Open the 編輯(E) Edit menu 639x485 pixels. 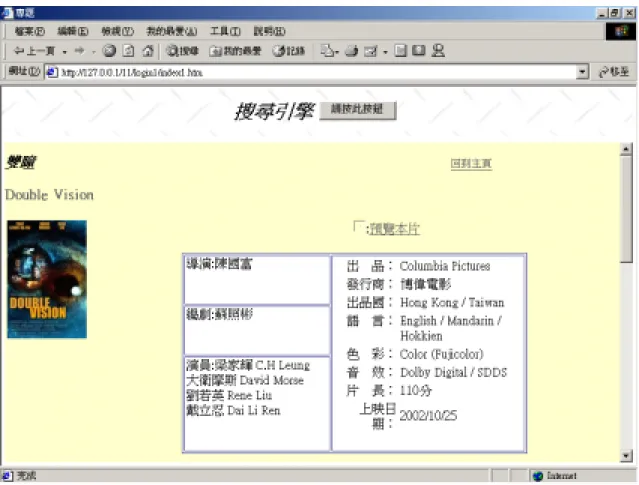[73, 31]
